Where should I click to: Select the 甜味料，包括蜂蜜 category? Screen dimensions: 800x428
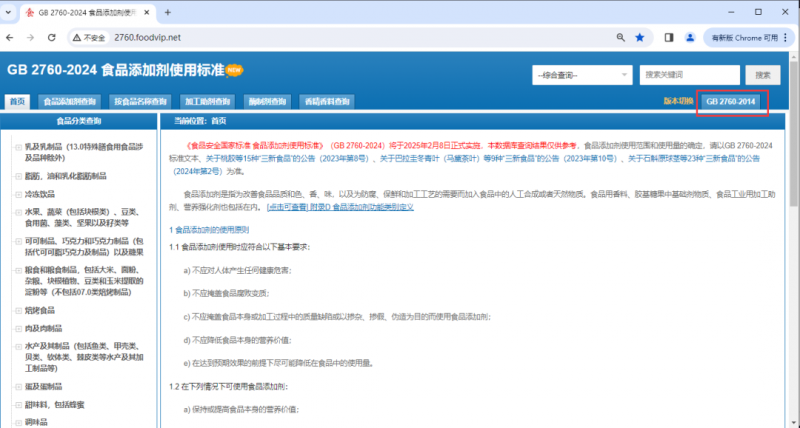[x=62, y=404]
